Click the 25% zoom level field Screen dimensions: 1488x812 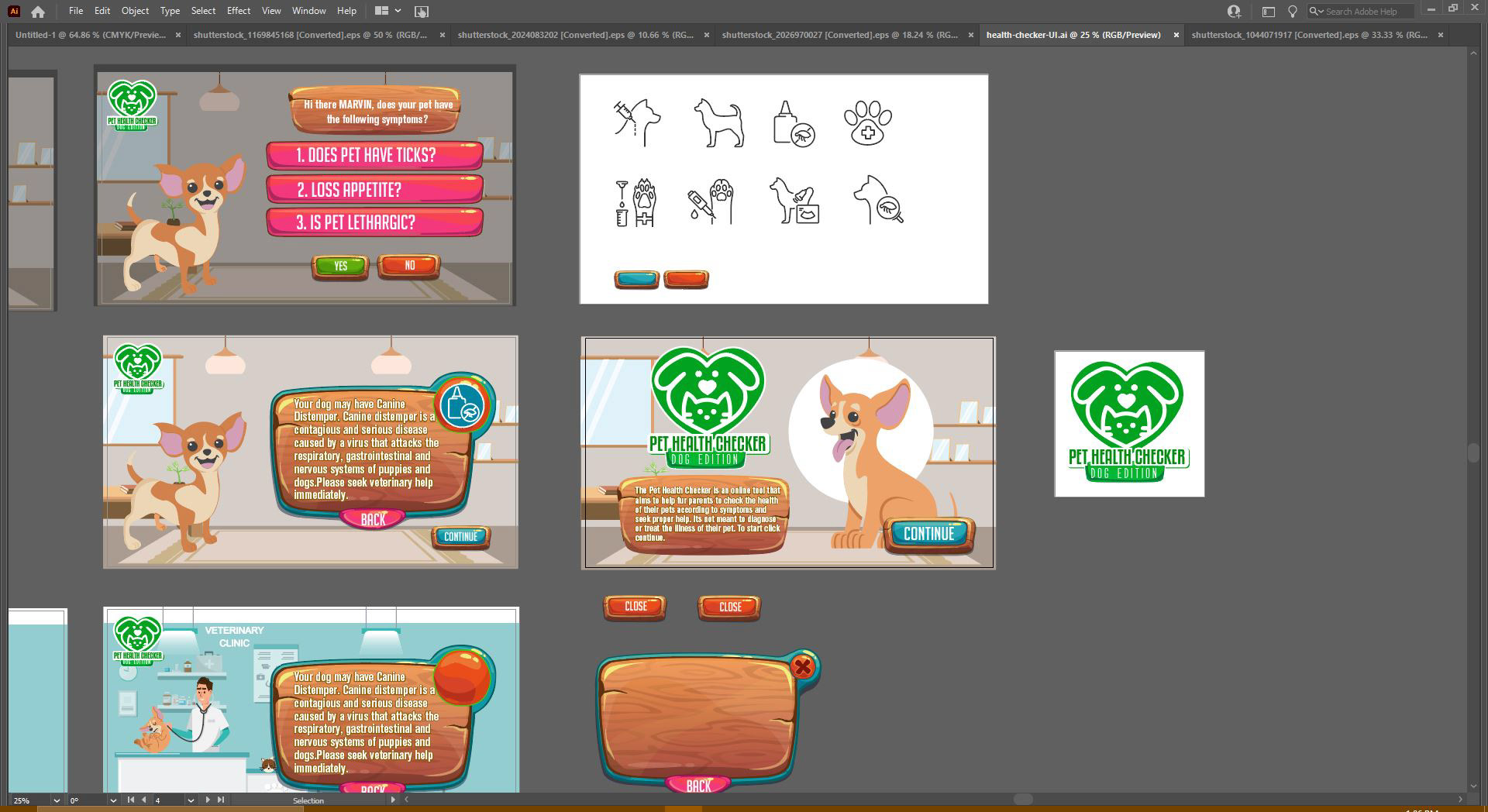[29, 800]
